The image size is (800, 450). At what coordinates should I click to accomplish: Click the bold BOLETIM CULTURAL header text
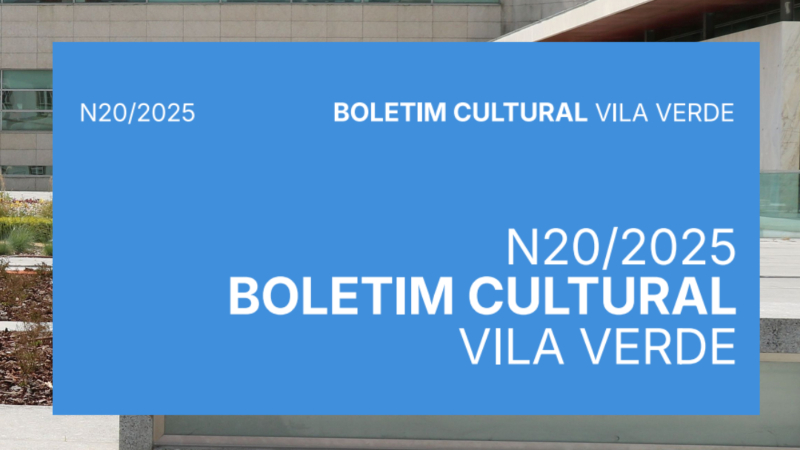(460, 113)
